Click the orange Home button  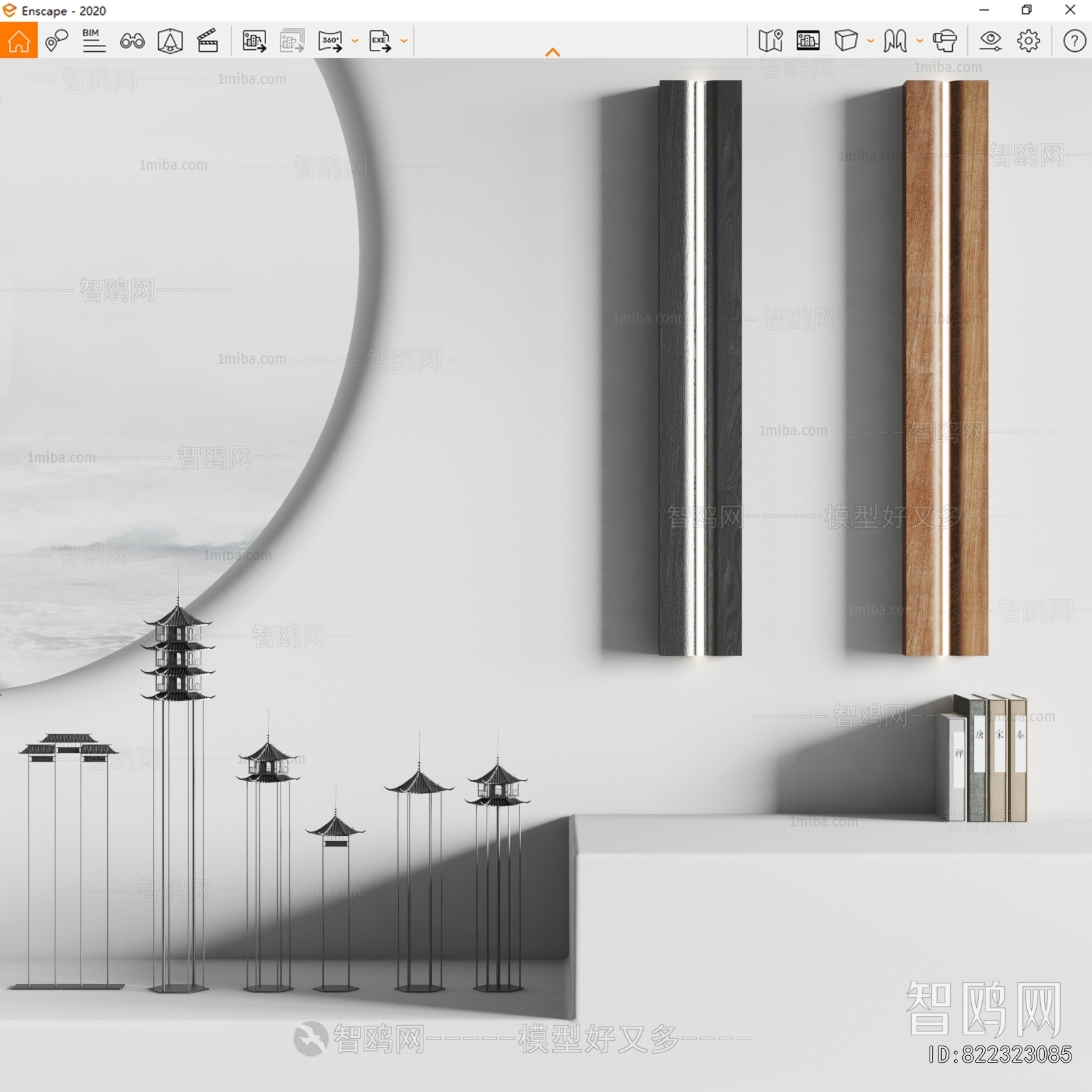18,40
